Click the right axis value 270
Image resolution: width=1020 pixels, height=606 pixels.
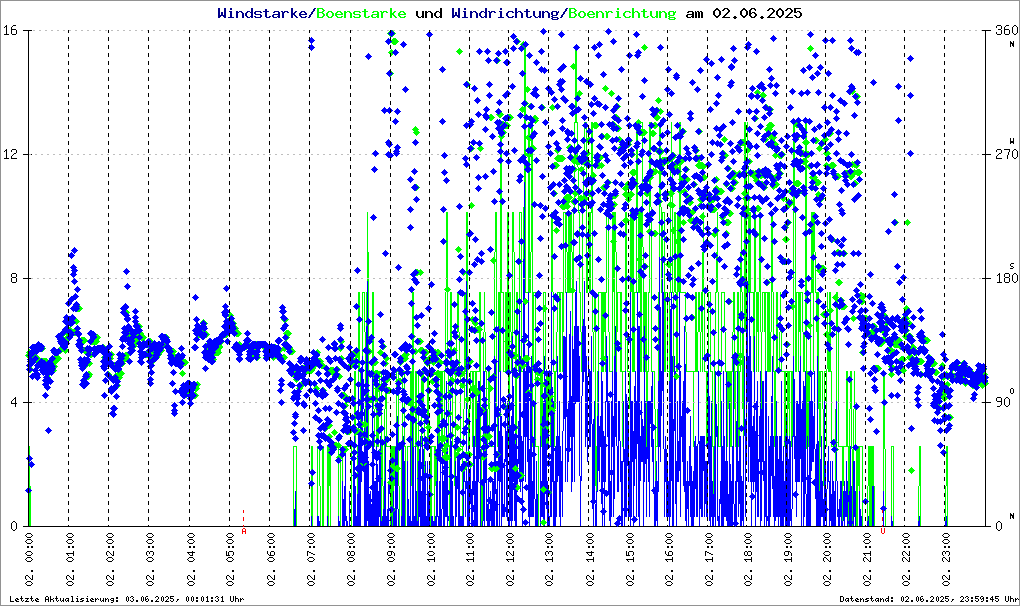coord(1006,155)
